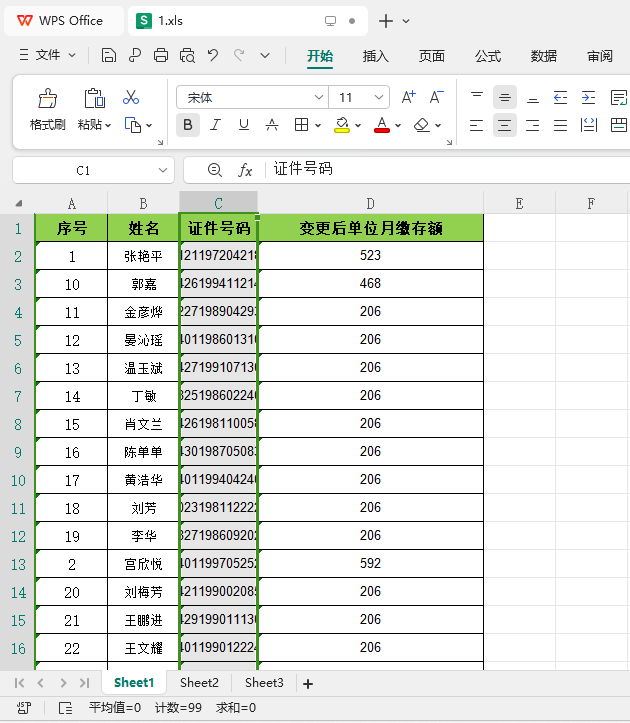This screenshot has height=723, width=630.
Task: Switch to the 数据 ribbon tab
Action: (544, 56)
